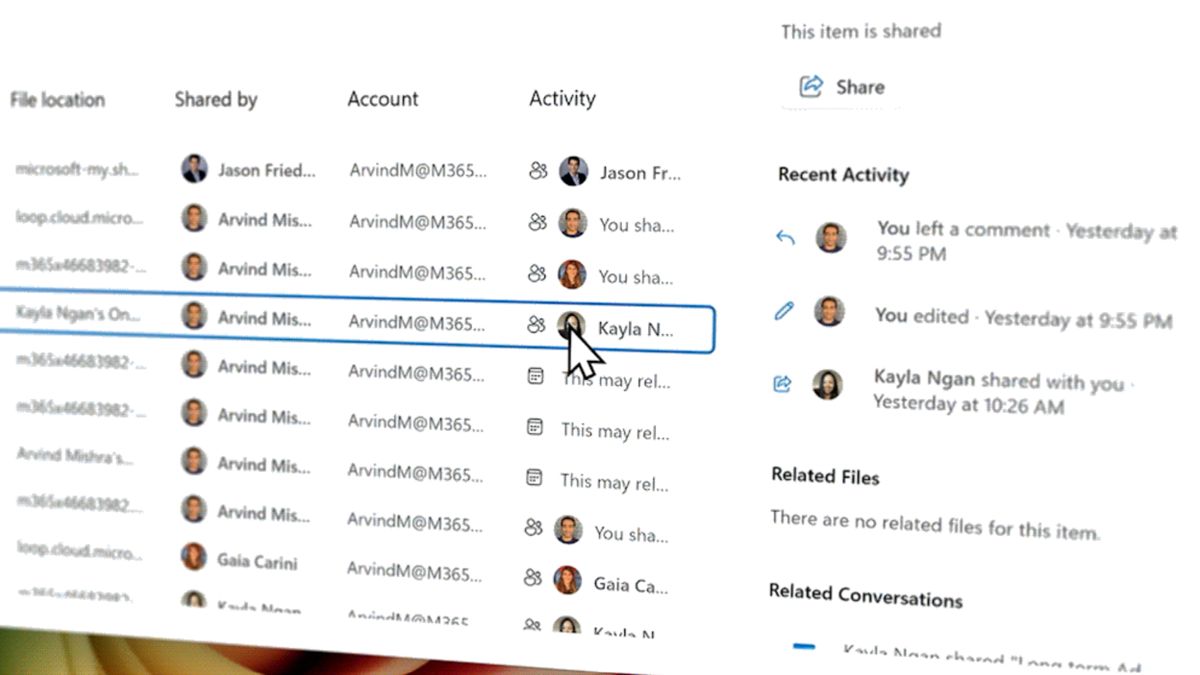This screenshot has width=1200, height=675.
Task: Click the Share button
Action: [x=842, y=87]
